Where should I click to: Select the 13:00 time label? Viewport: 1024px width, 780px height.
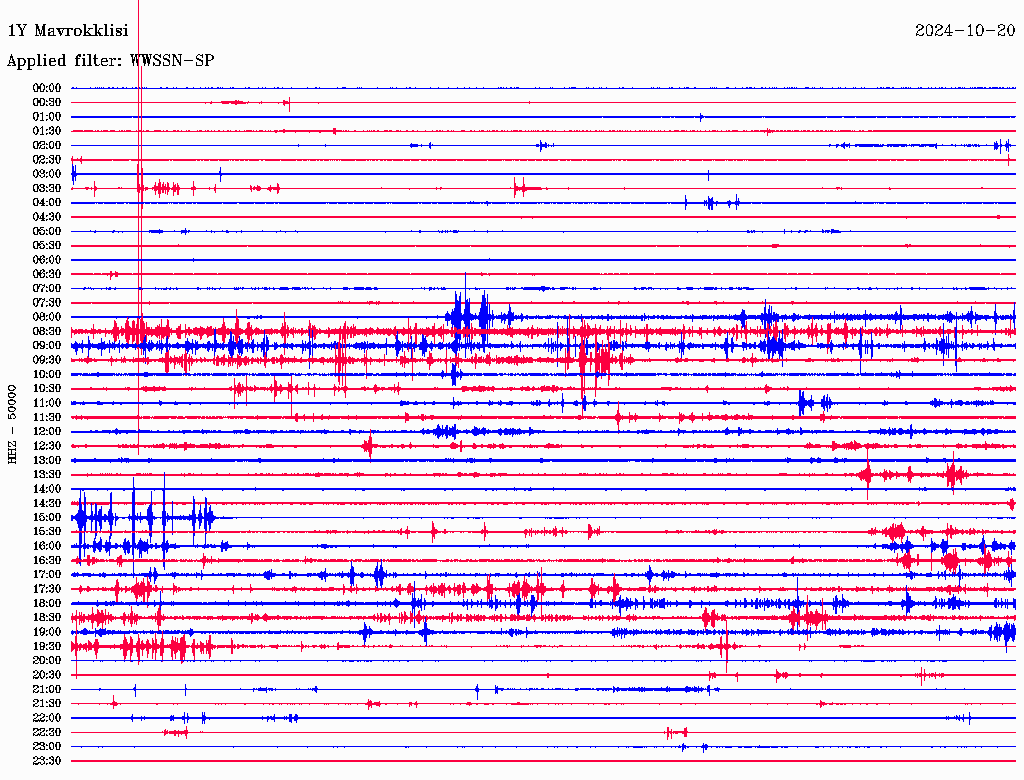(47, 461)
